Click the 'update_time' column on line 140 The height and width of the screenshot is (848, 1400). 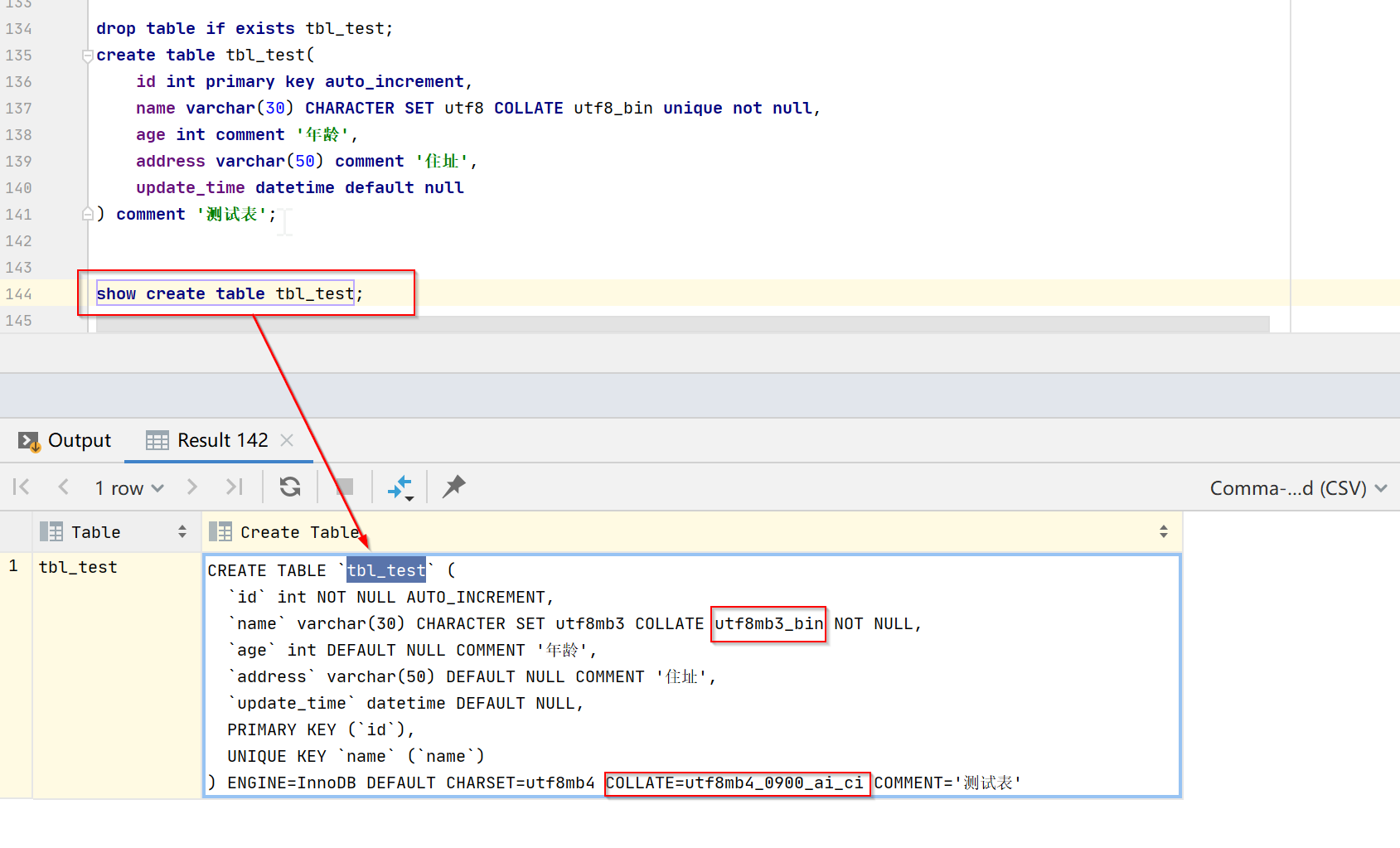tap(191, 188)
